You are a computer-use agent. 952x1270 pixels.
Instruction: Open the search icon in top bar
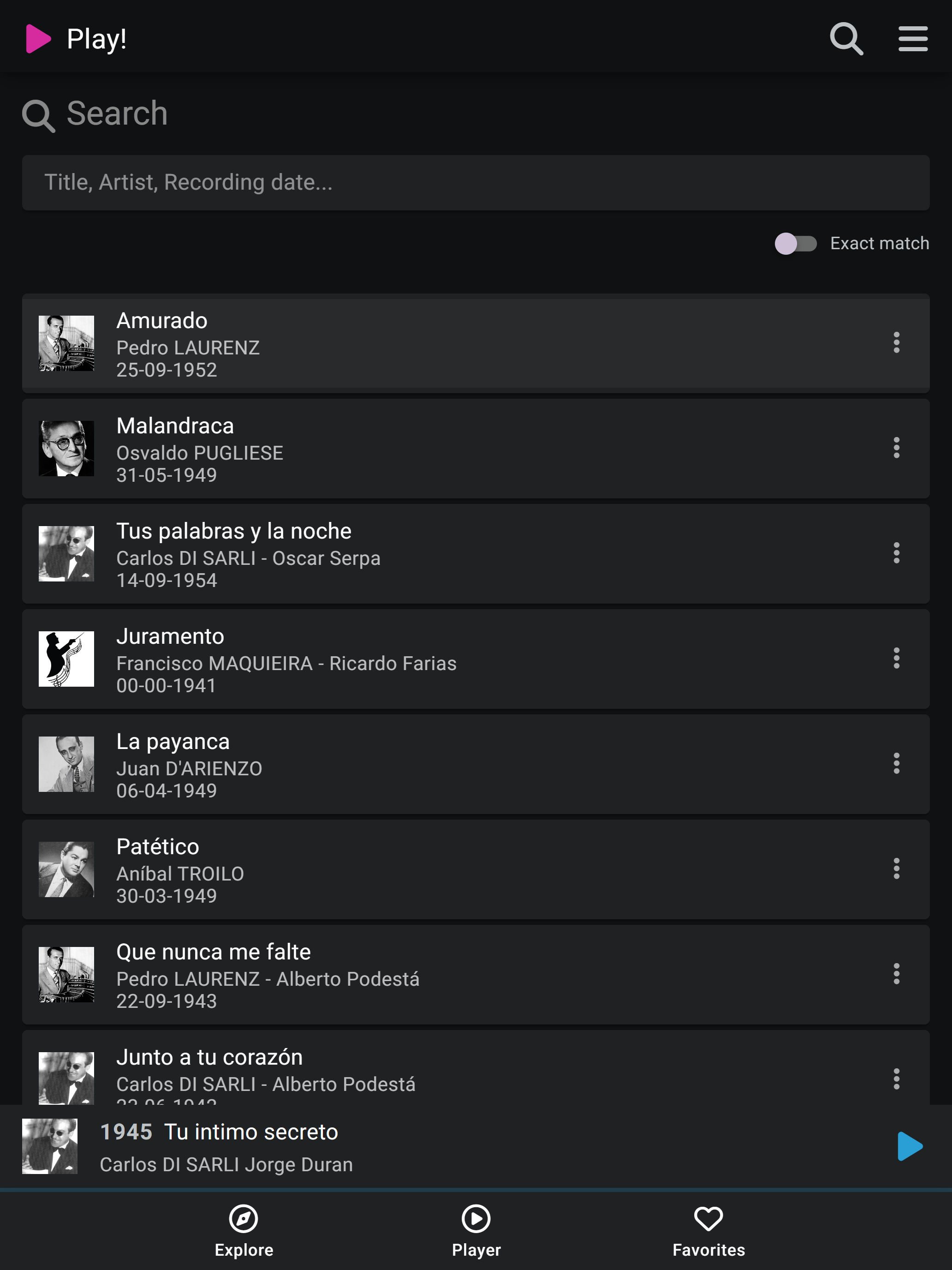tap(846, 39)
